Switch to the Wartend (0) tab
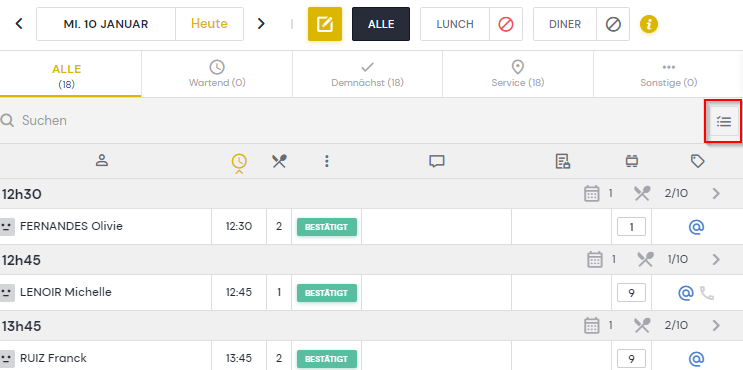Viewport: 743px width, 370px height. [x=217, y=74]
